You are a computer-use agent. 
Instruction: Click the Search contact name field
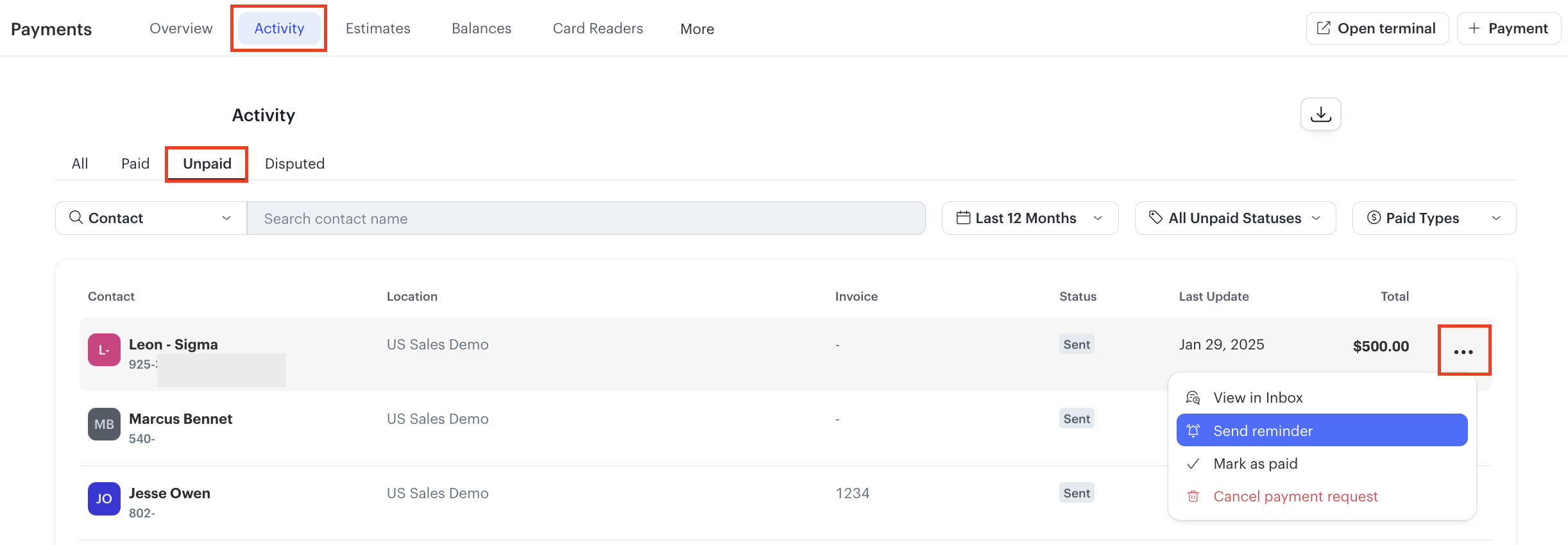pyautogui.click(x=585, y=218)
